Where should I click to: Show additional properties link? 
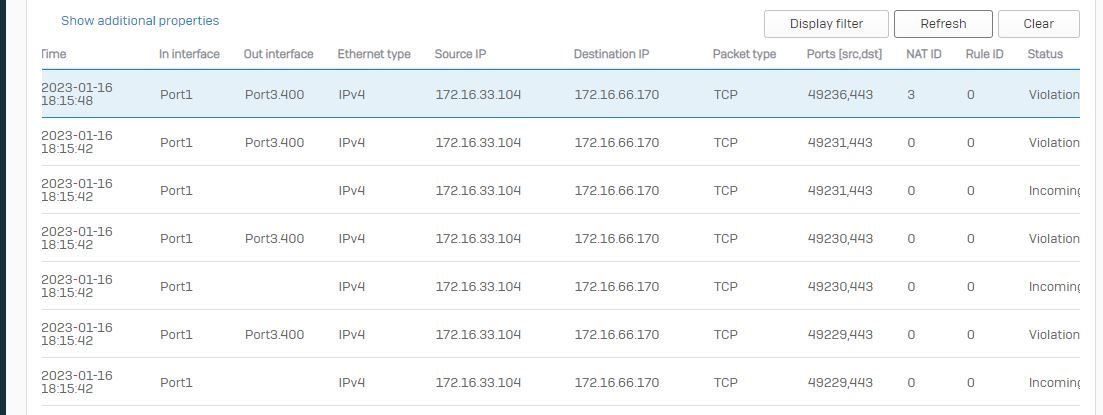140,21
